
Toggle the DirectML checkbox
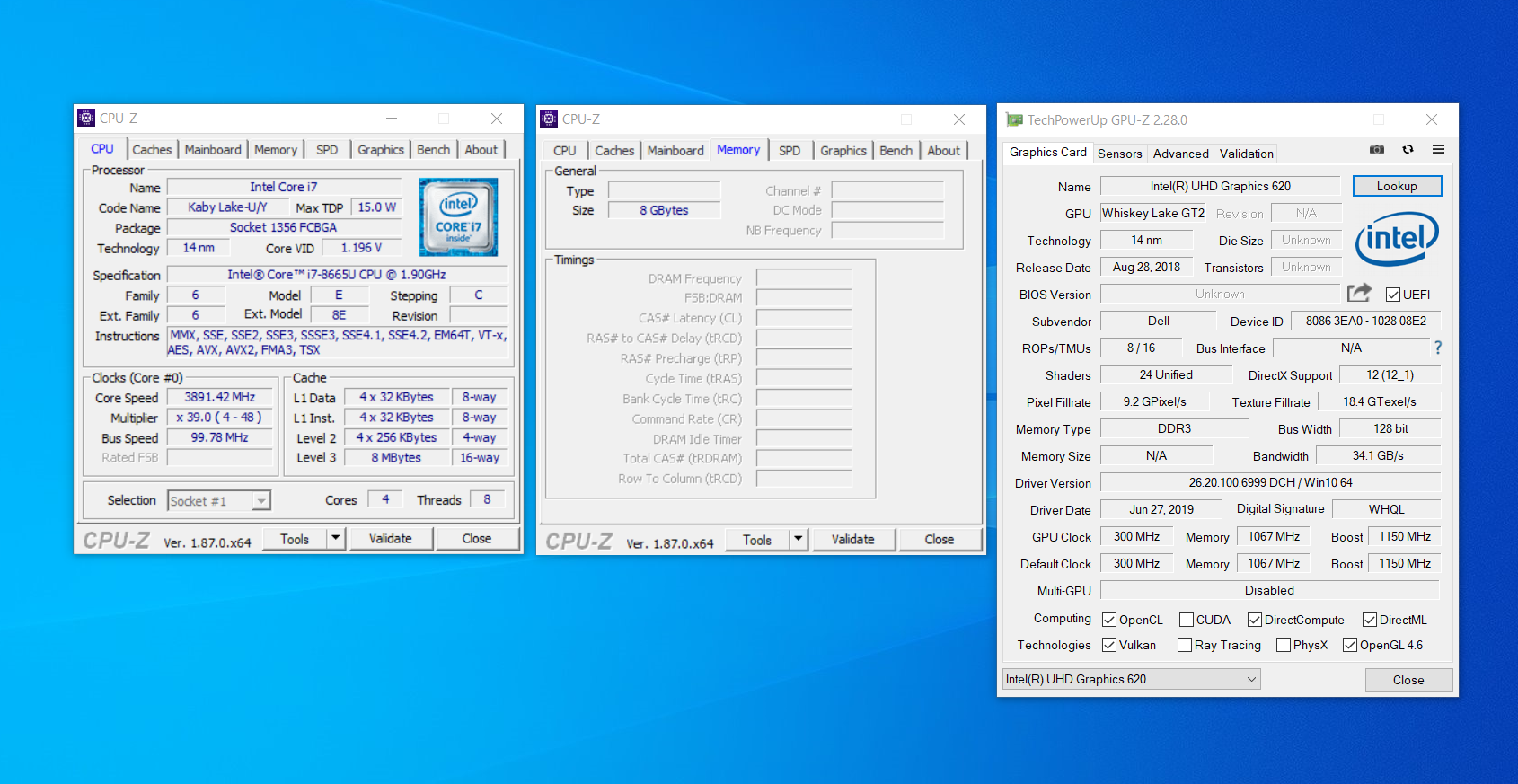[1370, 620]
